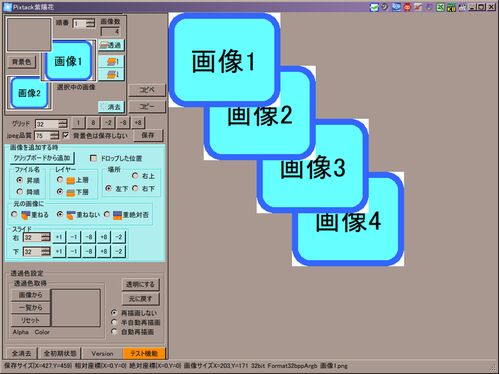
Task: Click -8 in the スライド 右 row
Action: pyautogui.click(x=89, y=237)
